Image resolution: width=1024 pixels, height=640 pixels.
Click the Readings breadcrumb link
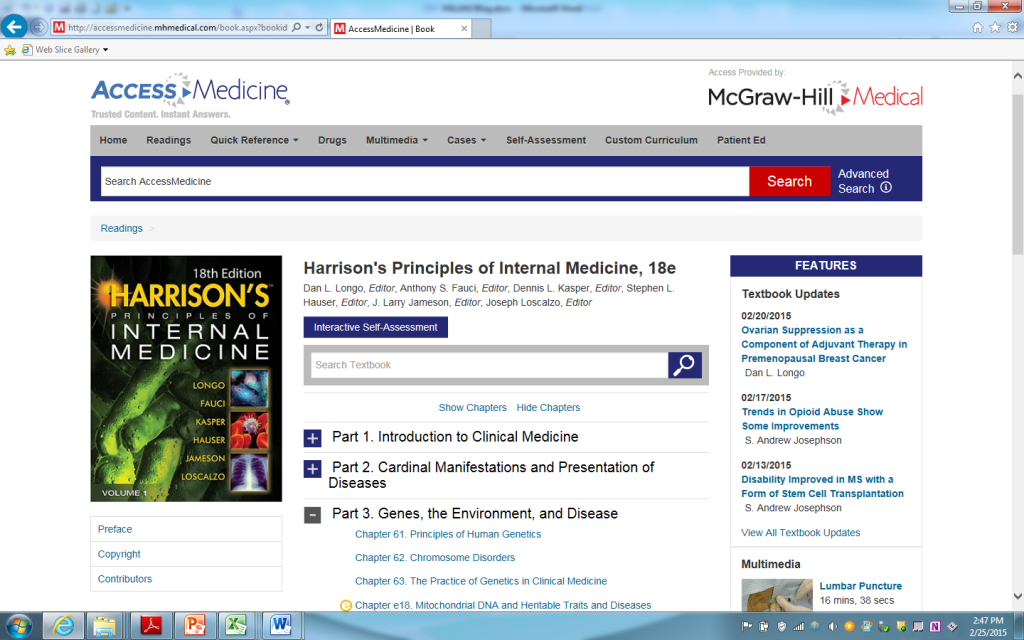pyautogui.click(x=121, y=229)
